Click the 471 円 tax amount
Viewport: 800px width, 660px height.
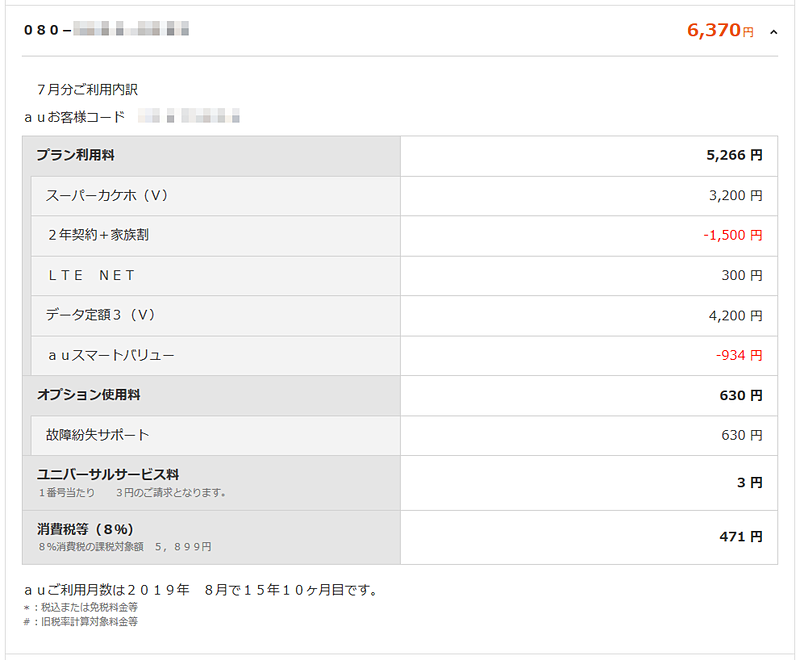(x=740, y=537)
